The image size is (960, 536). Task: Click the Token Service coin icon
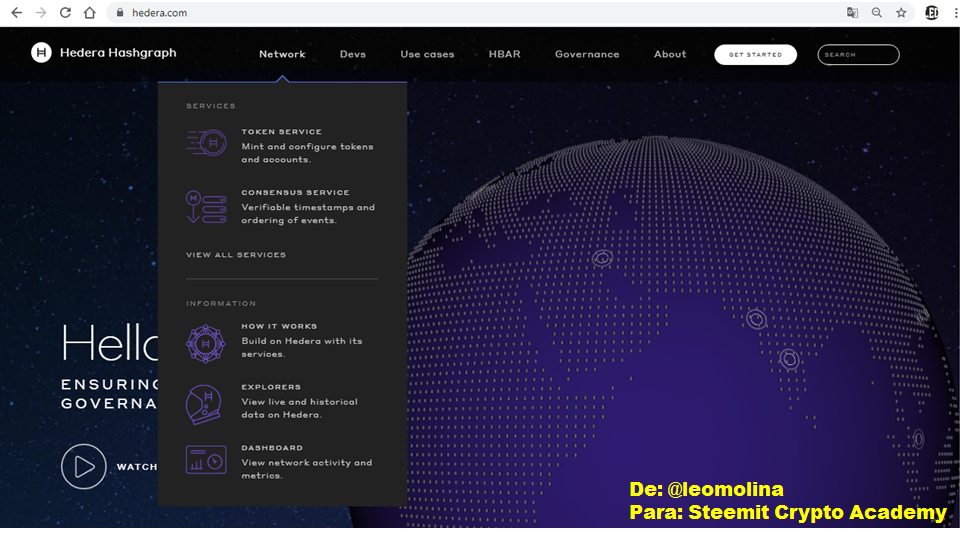206,143
